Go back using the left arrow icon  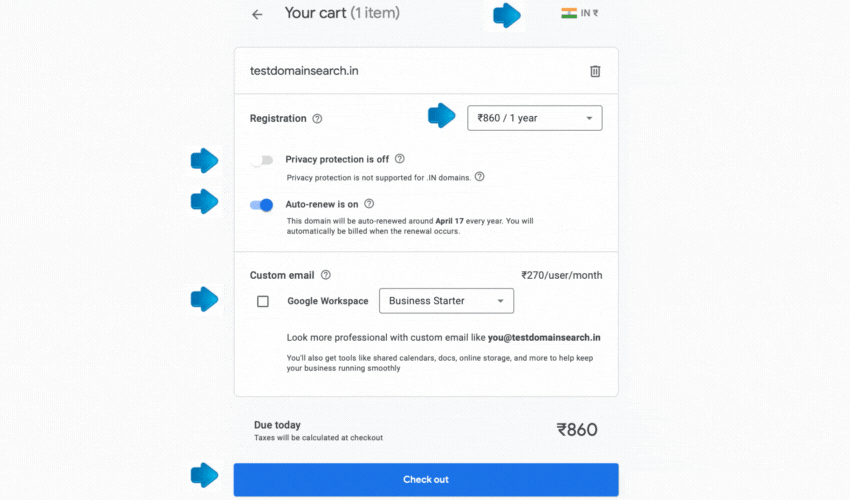click(x=257, y=15)
